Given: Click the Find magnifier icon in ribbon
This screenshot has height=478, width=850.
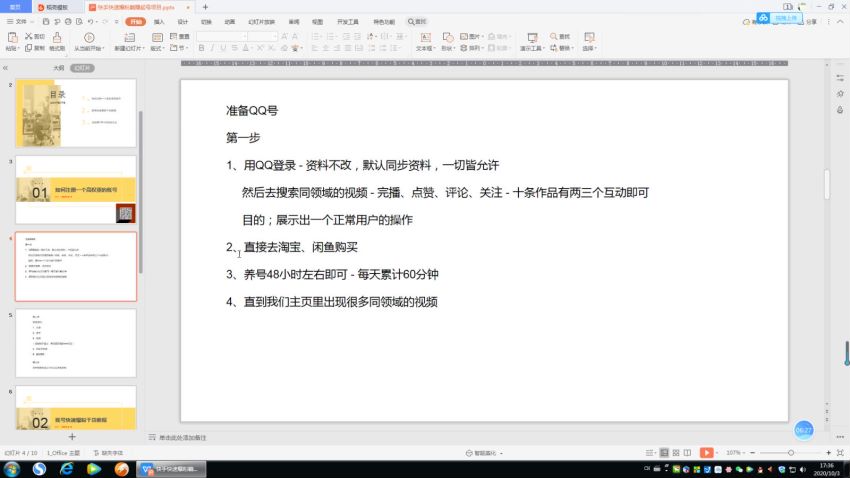Looking at the screenshot, I should [x=553, y=36].
